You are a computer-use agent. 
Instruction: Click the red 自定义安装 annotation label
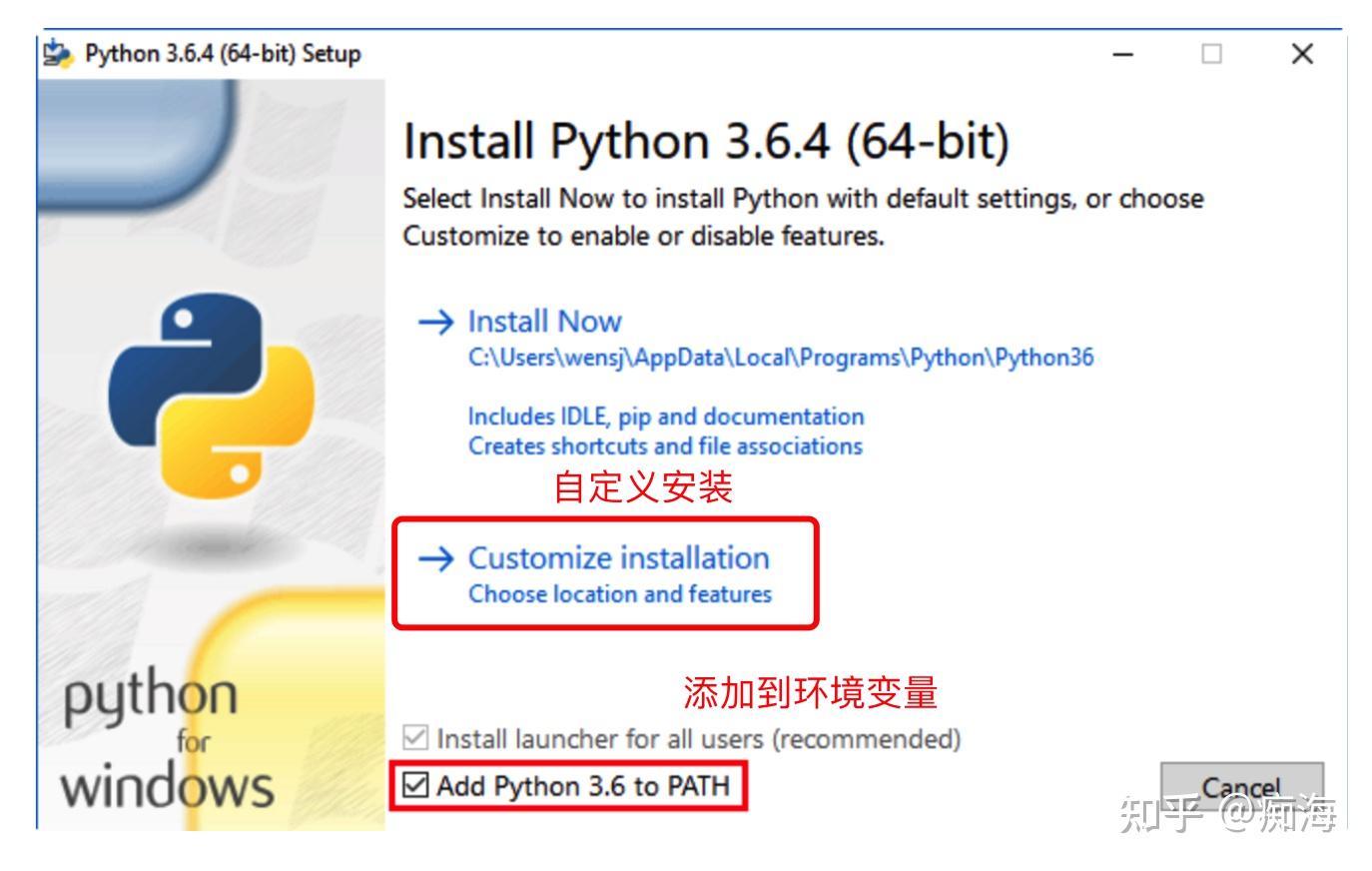click(x=643, y=487)
